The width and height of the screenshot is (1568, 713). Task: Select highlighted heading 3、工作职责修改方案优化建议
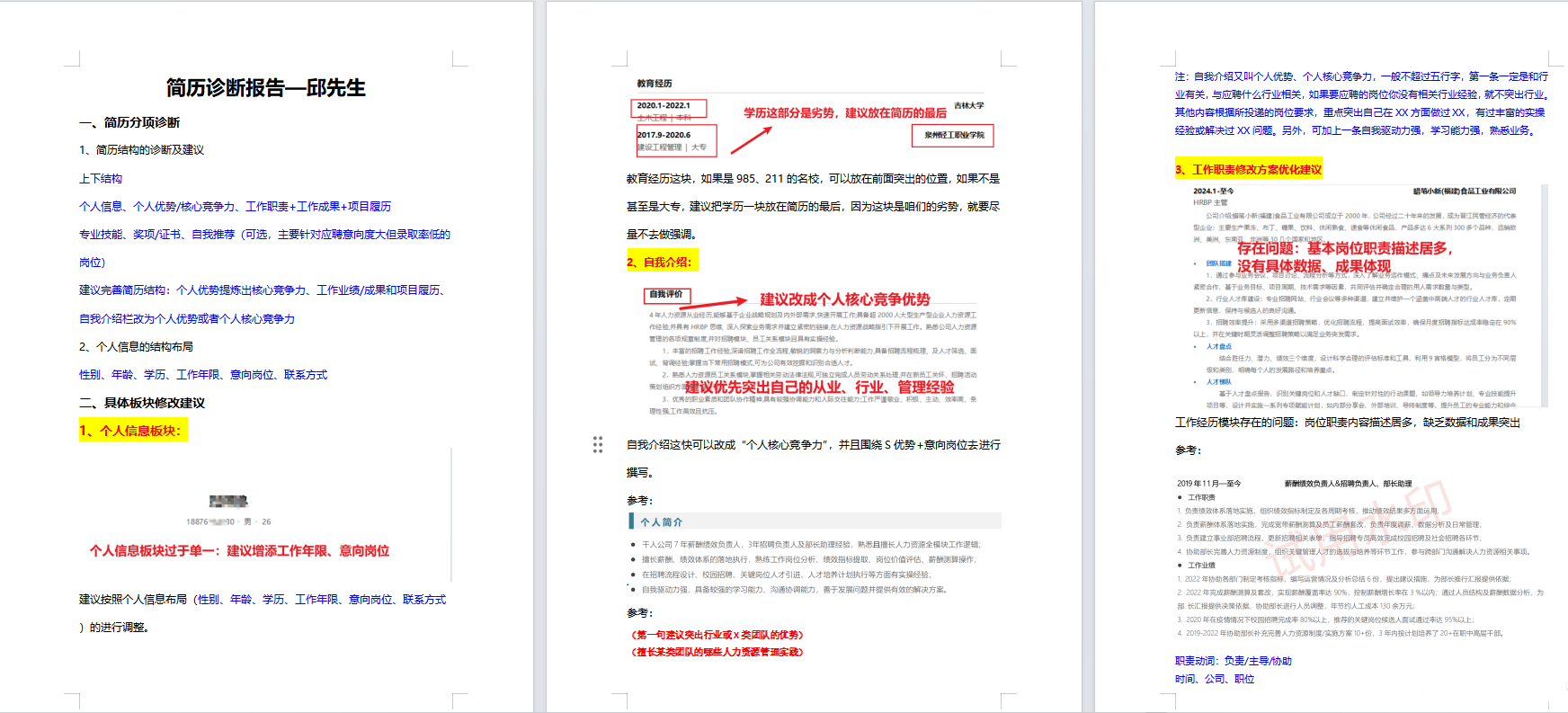(x=1249, y=170)
